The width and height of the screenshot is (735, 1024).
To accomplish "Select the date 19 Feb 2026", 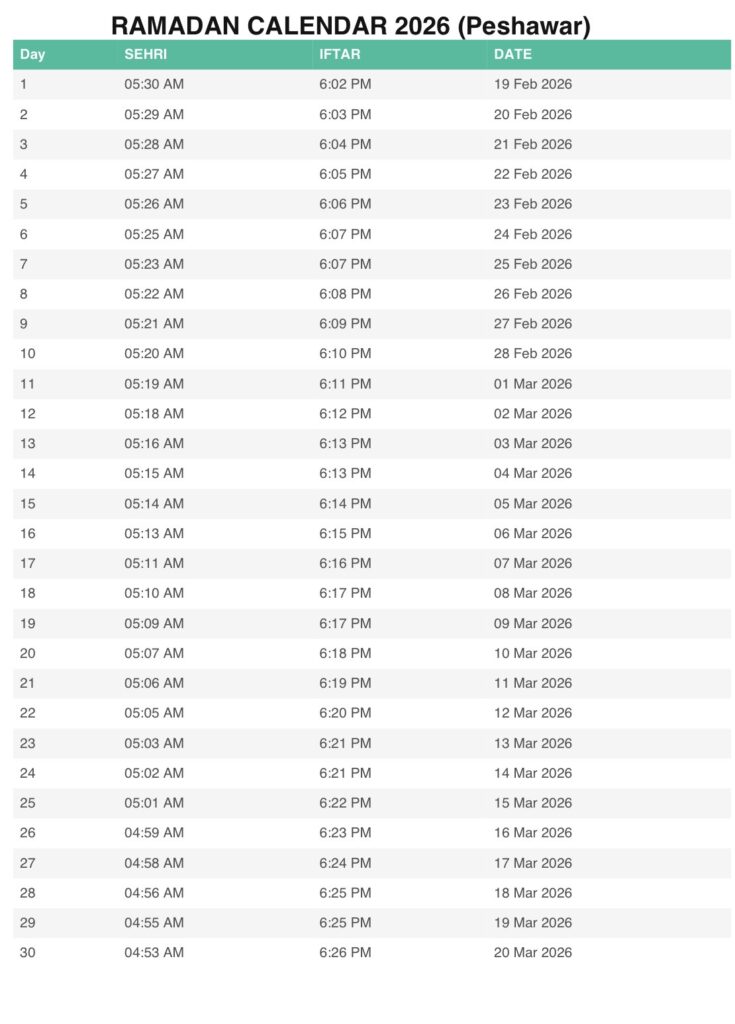I will 533,84.
